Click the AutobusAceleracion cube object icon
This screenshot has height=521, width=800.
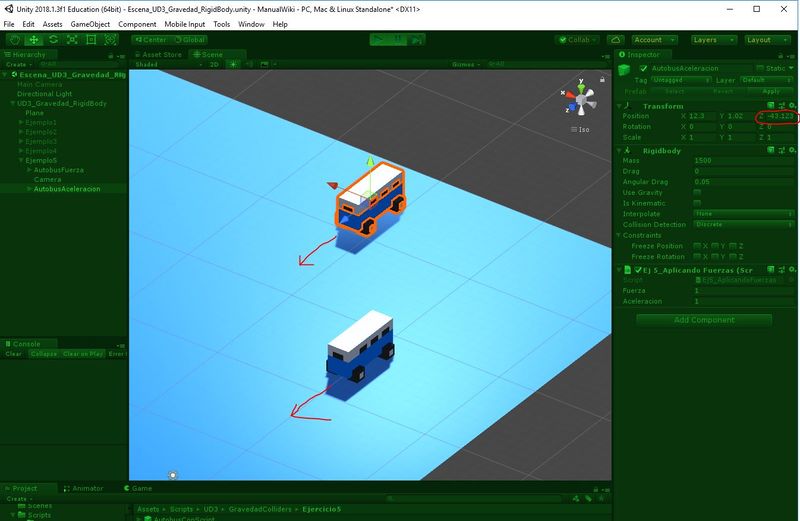click(624, 69)
